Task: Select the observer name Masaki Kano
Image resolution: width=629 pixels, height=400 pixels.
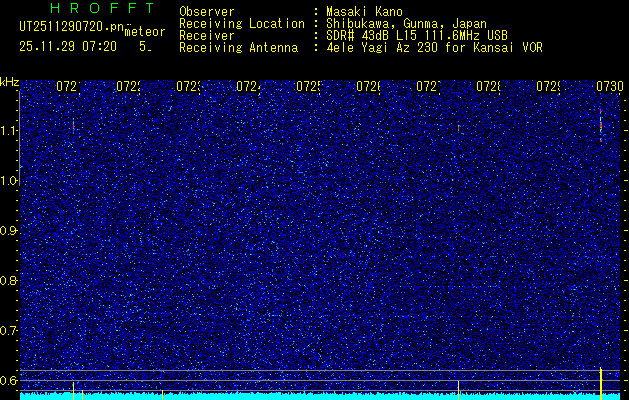Action: 357,11
